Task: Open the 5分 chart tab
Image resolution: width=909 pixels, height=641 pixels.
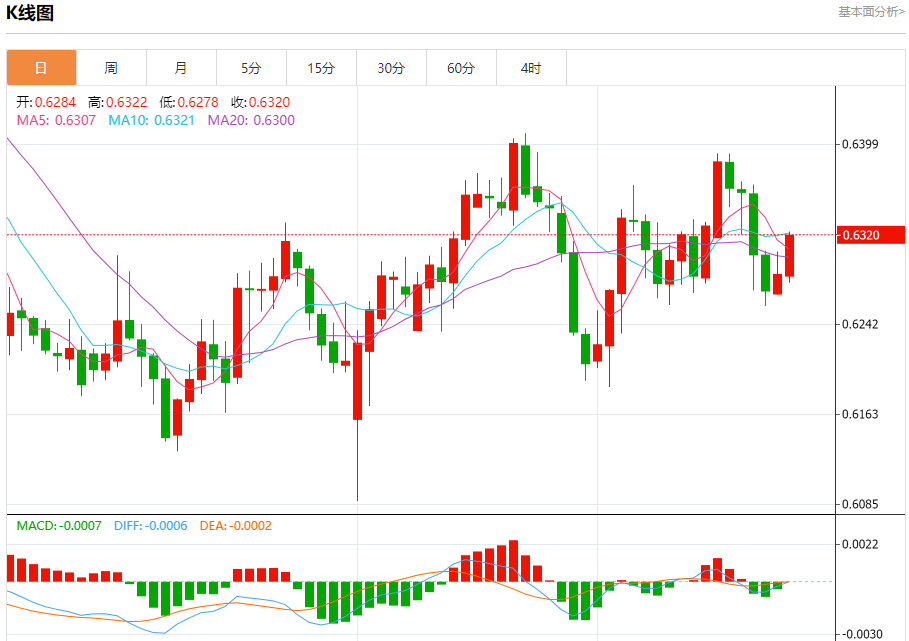Action: pos(251,68)
